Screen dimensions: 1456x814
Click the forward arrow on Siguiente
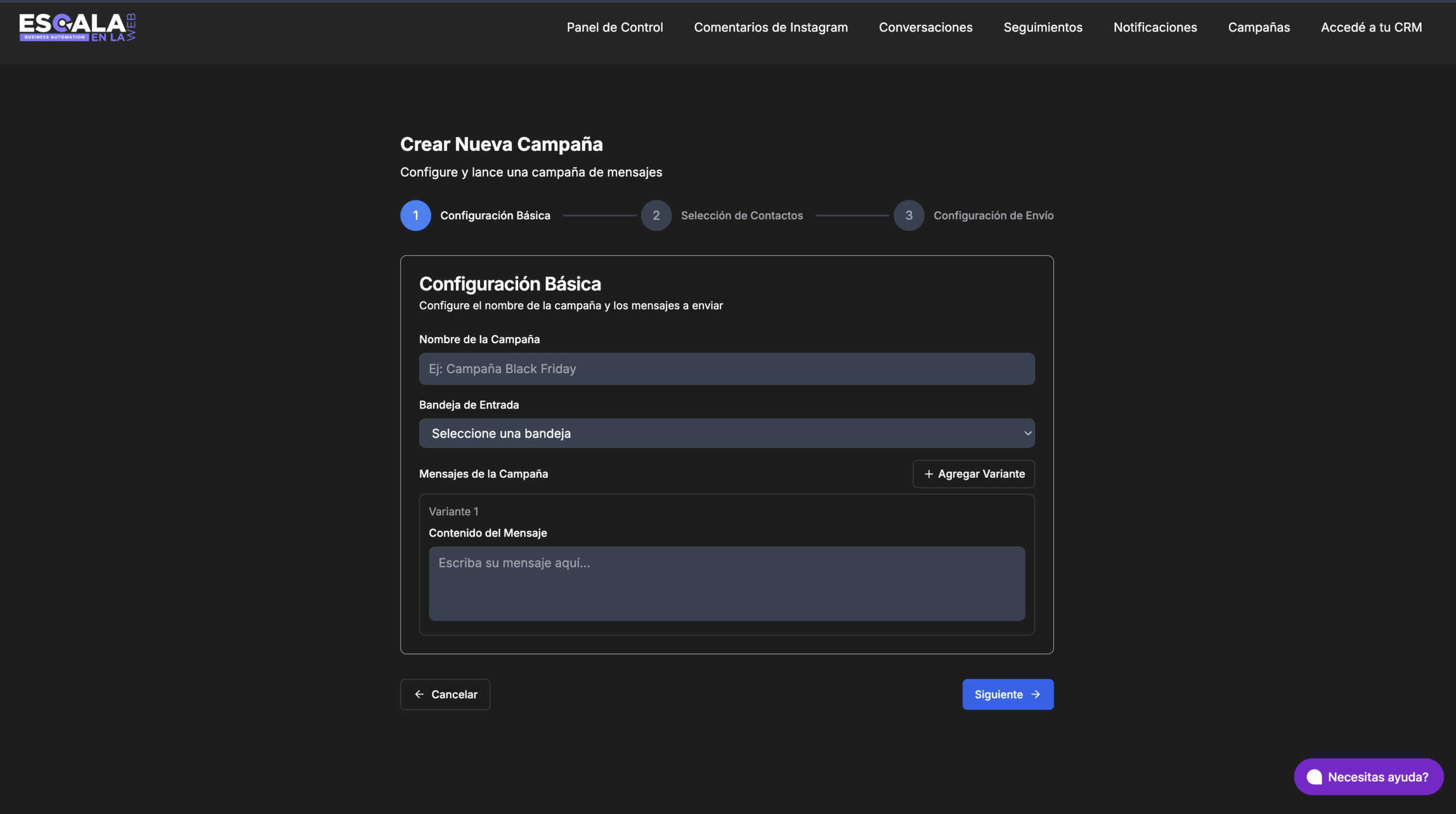[1036, 695]
